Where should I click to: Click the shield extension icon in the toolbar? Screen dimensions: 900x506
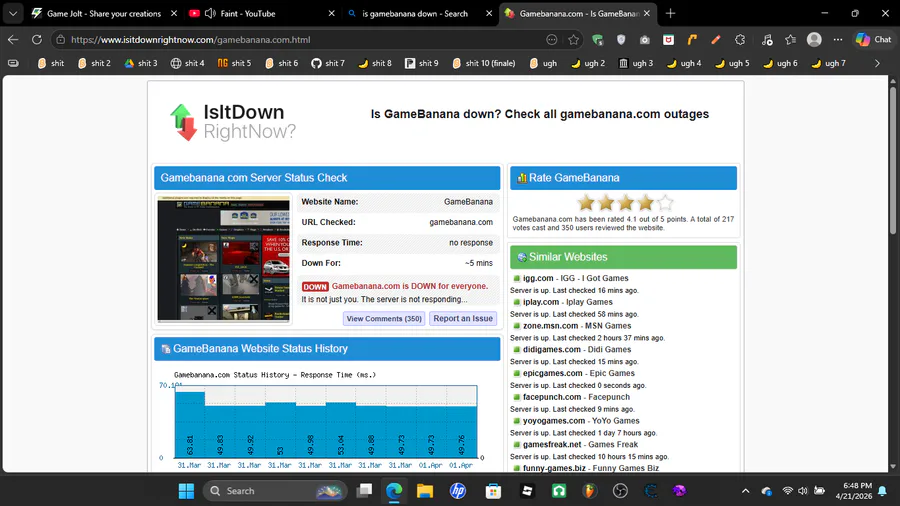pos(621,40)
